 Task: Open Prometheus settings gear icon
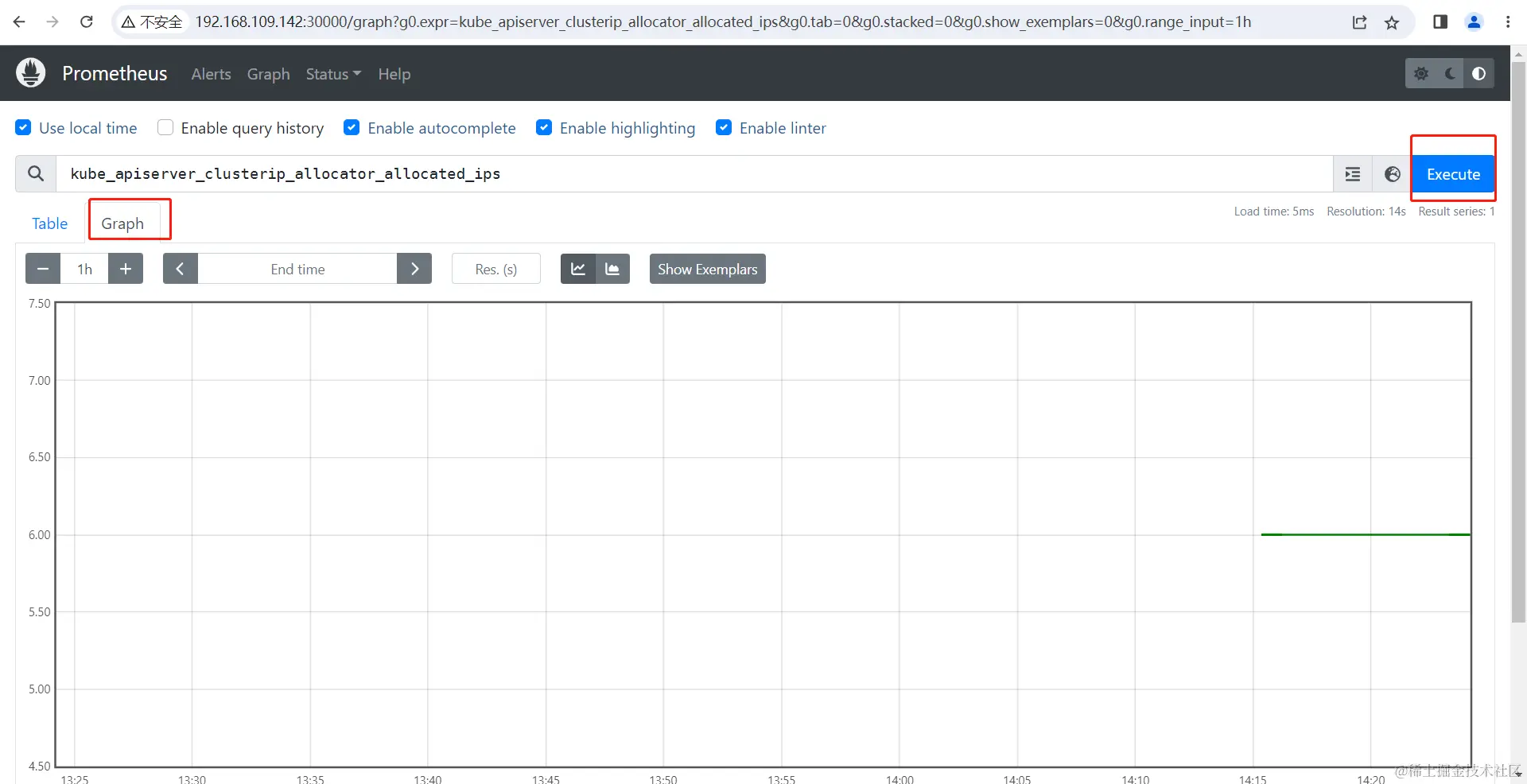(1421, 73)
